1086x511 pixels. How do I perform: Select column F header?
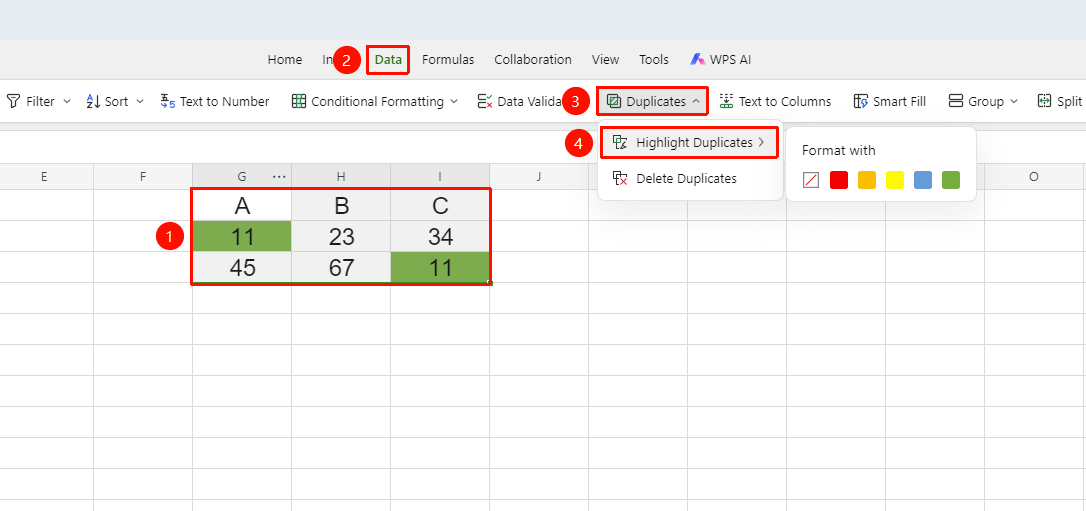[143, 177]
